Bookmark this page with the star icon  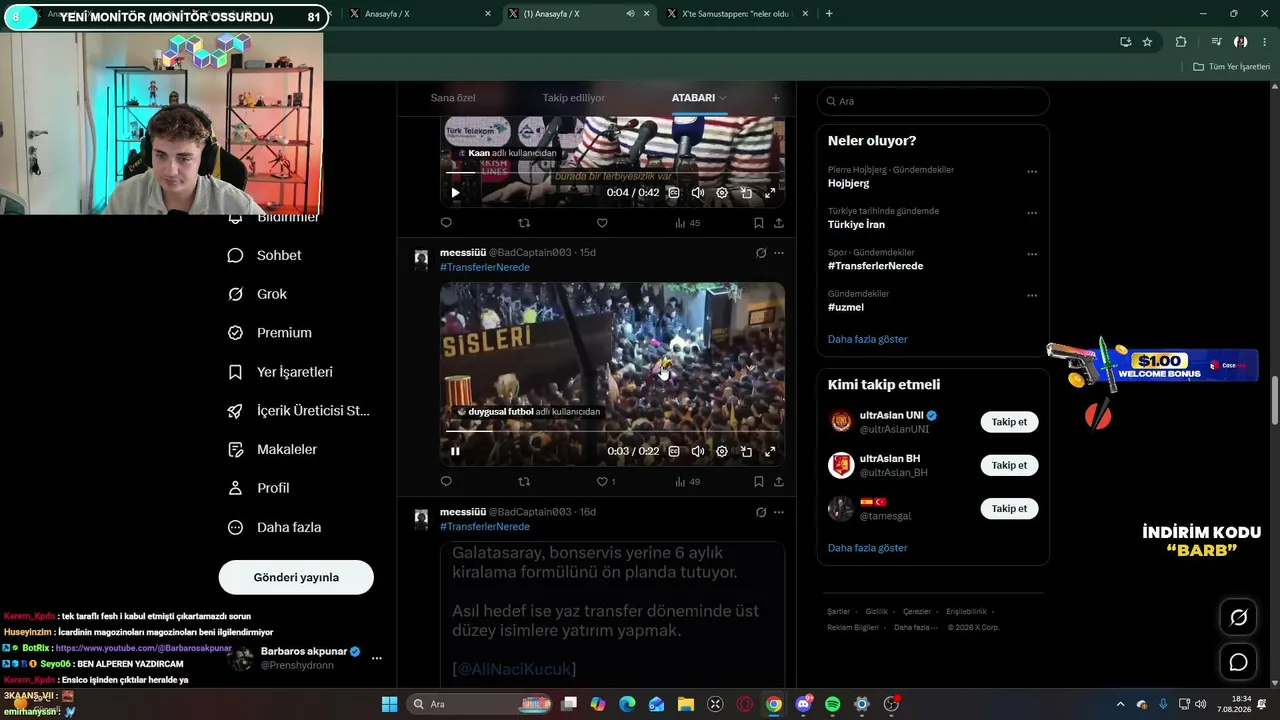pyautogui.click(x=1147, y=42)
